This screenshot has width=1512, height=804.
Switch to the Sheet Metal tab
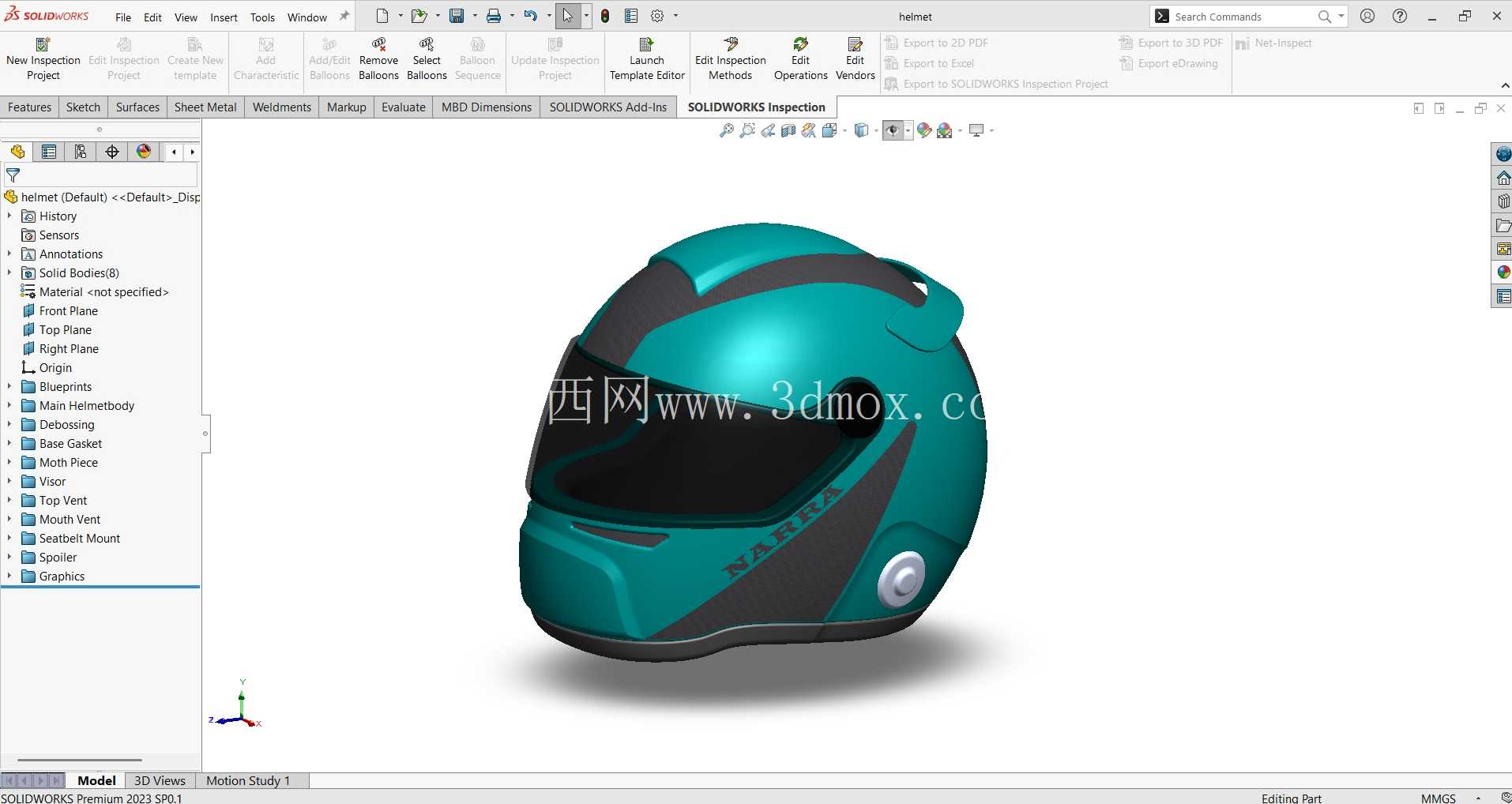pos(205,107)
